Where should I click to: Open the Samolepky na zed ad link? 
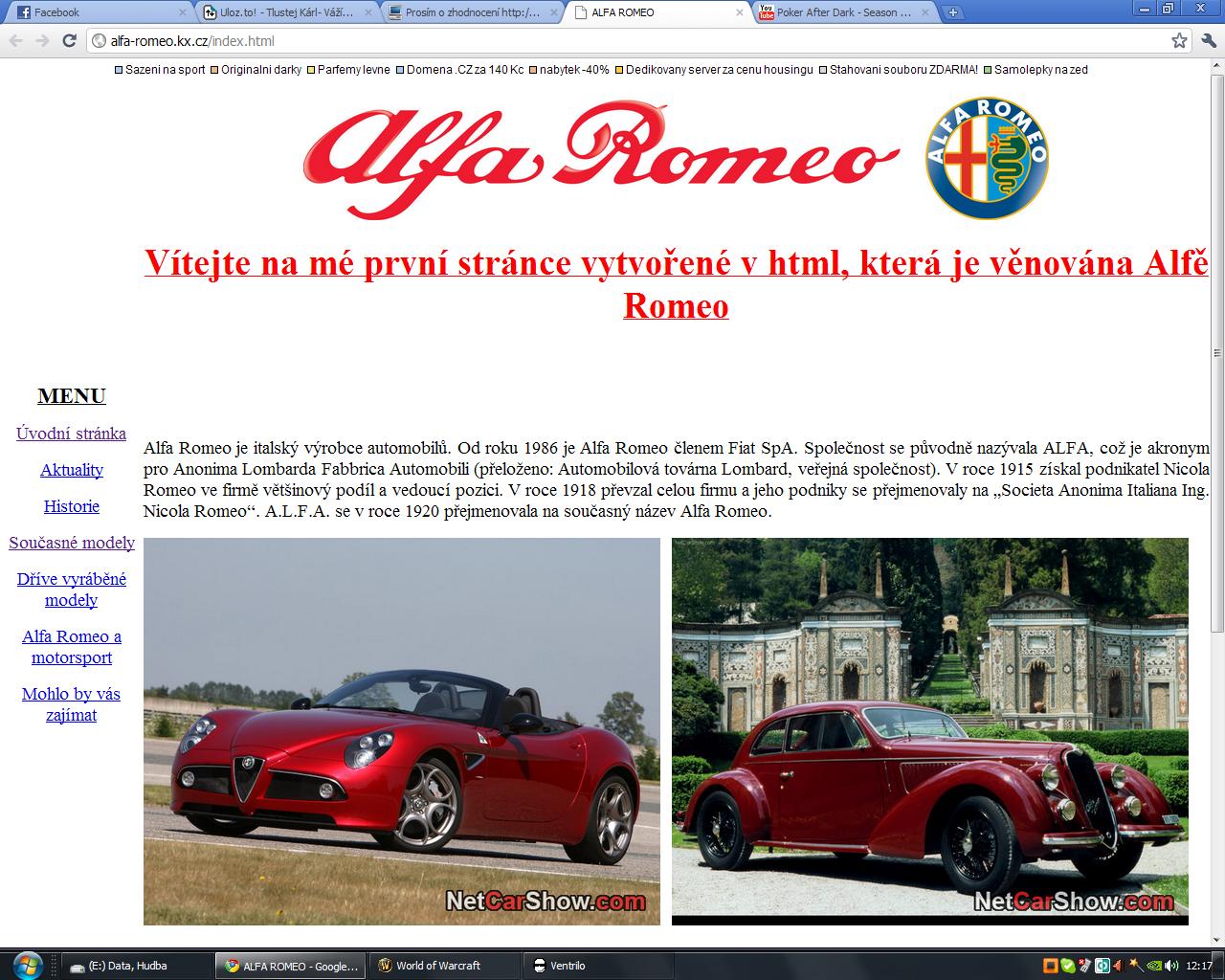tap(1041, 70)
